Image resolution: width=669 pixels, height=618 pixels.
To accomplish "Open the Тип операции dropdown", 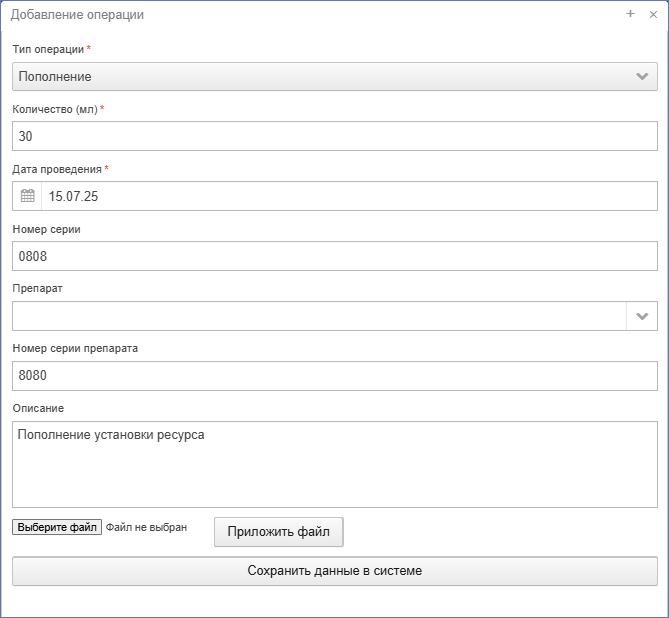I will point(334,76).
